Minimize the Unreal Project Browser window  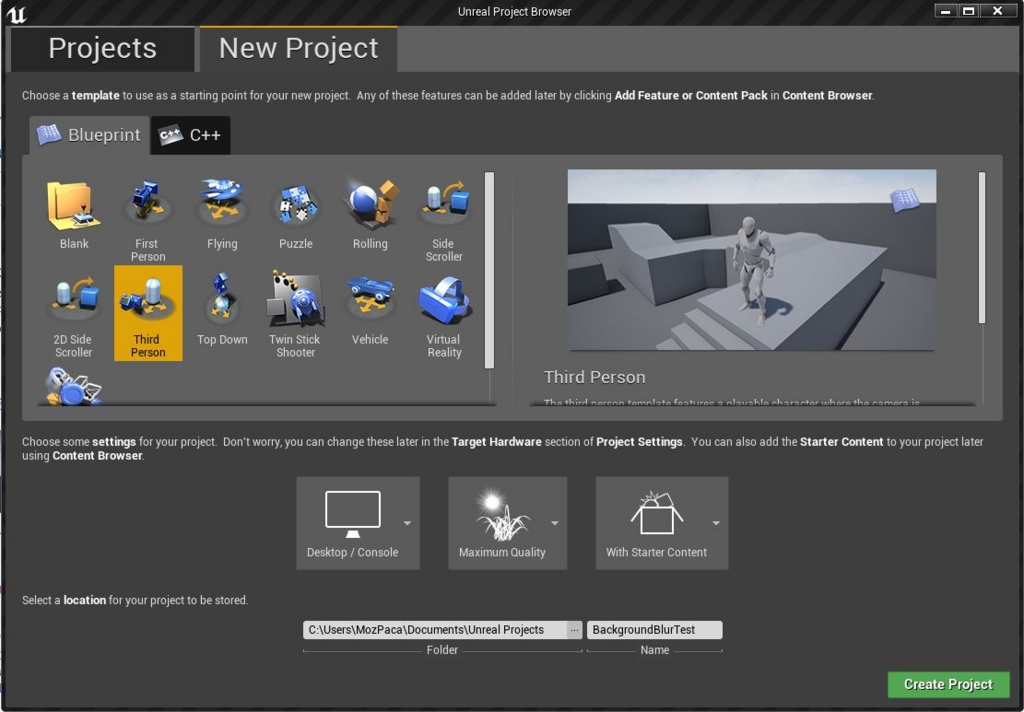click(x=945, y=11)
